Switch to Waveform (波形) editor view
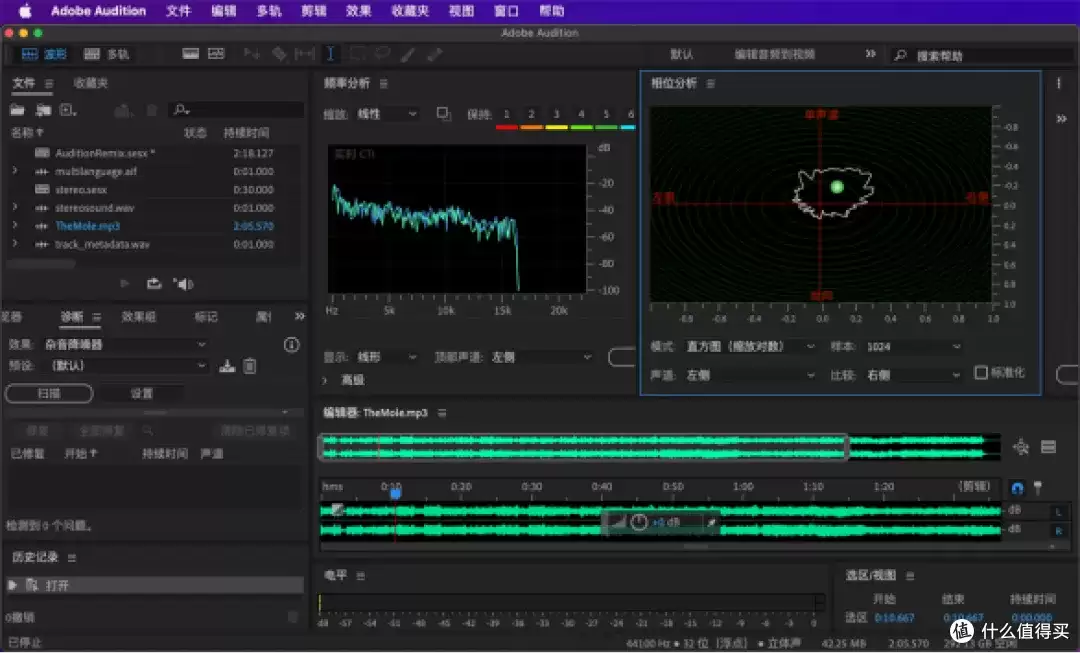The width and height of the screenshot is (1080, 654). (x=44, y=54)
